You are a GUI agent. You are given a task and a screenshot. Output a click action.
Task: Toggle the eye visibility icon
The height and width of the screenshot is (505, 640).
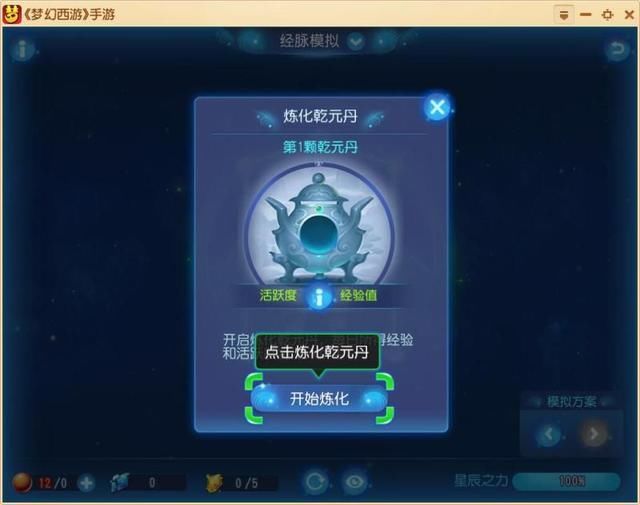coord(355,482)
